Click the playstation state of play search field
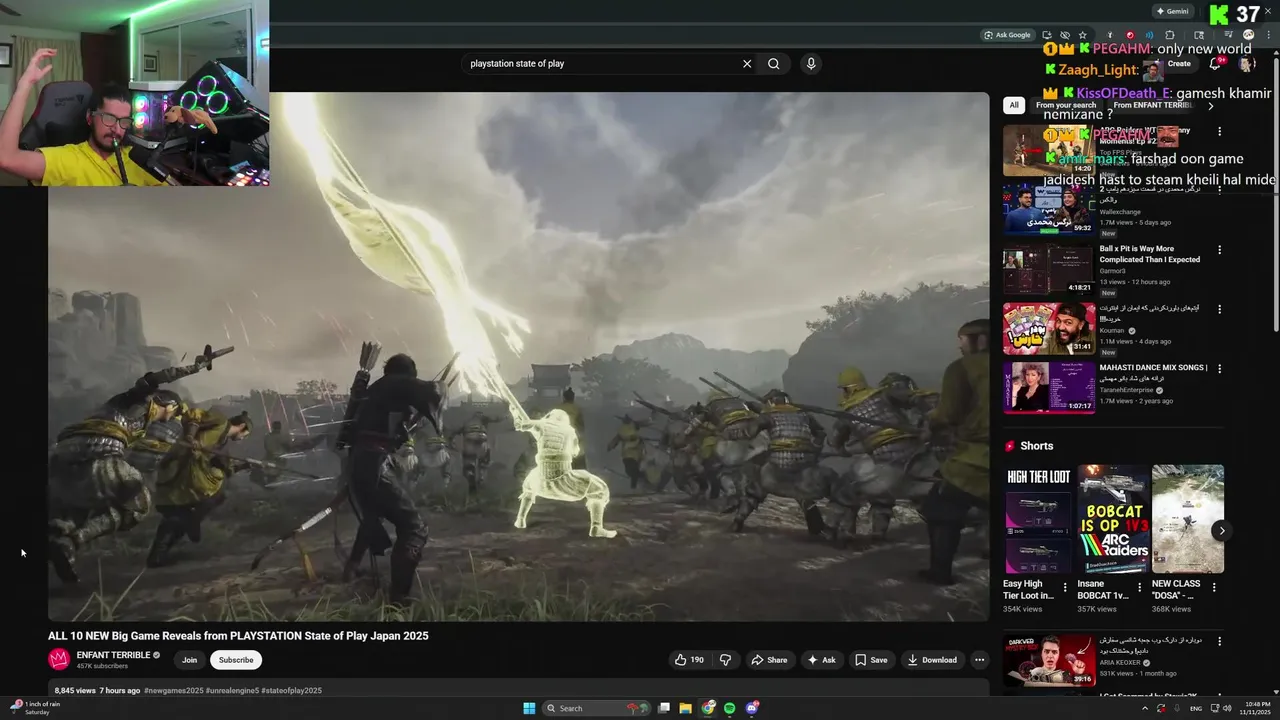The width and height of the screenshot is (1280, 720). point(600,64)
